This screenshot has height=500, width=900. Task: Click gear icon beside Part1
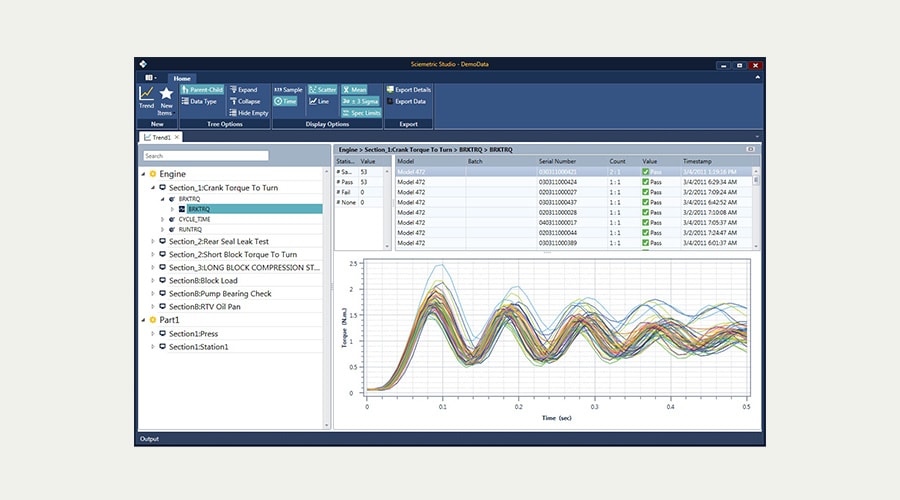pyautogui.click(x=153, y=320)
